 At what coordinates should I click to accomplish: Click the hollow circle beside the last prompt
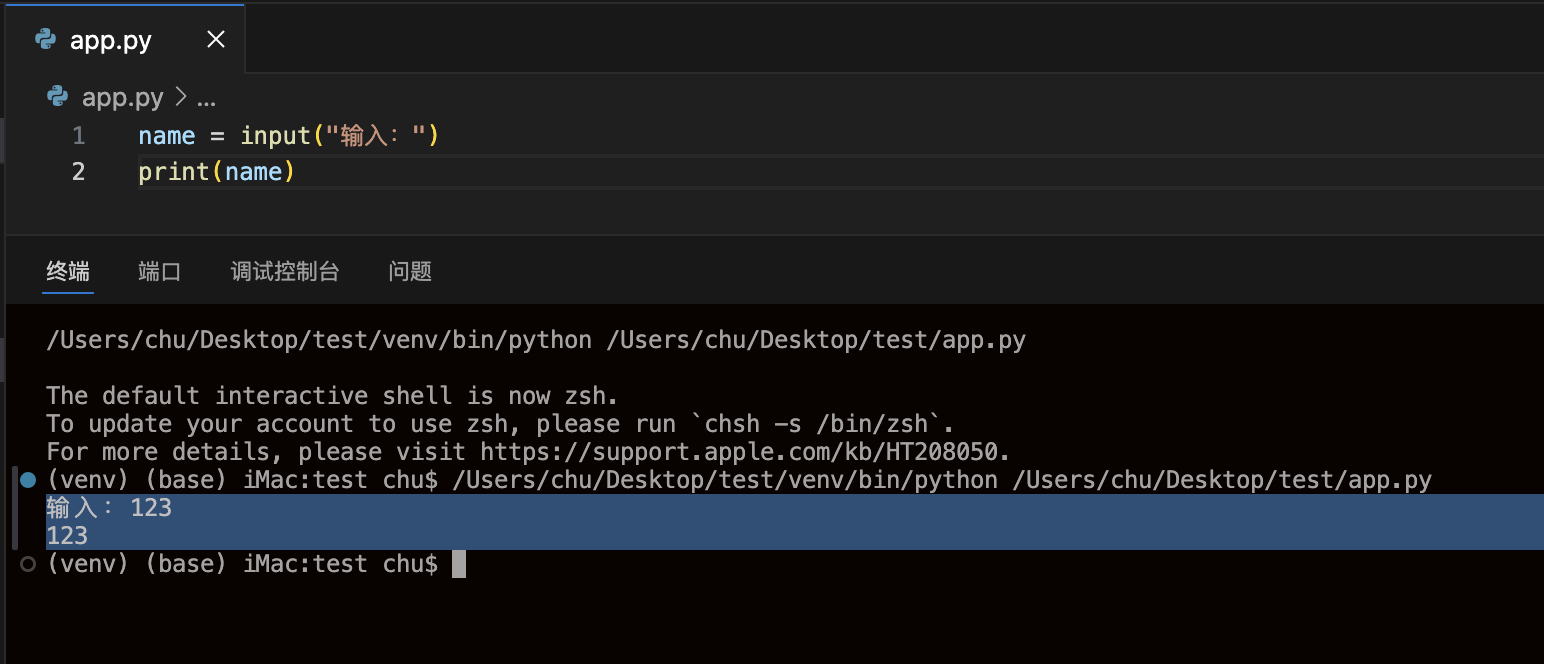coord(28,564)
